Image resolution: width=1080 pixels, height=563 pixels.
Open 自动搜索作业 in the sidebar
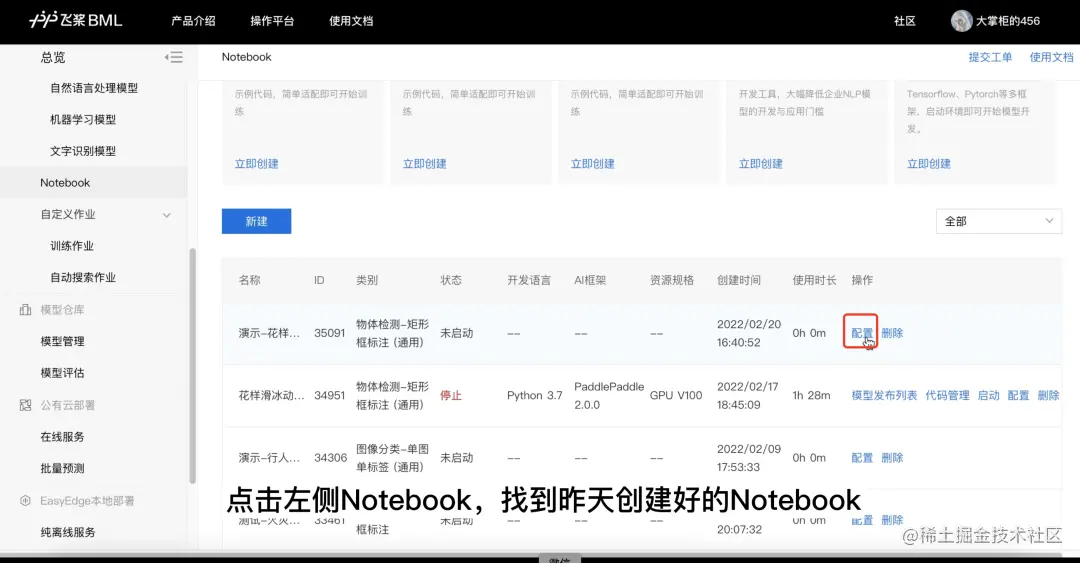pos(83,278)
